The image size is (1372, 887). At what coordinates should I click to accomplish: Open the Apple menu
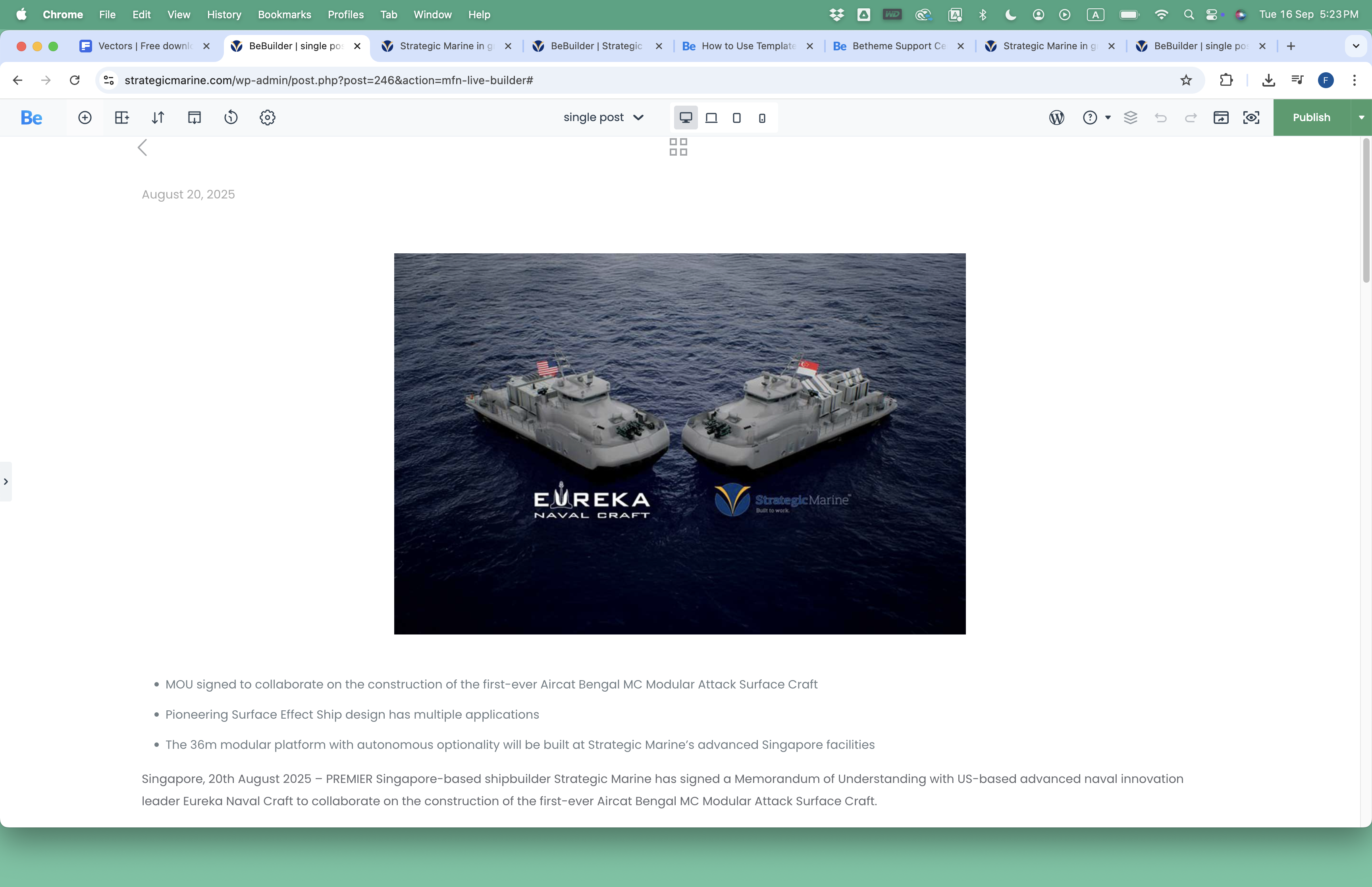pyautogui.click(x=21, y=14)
